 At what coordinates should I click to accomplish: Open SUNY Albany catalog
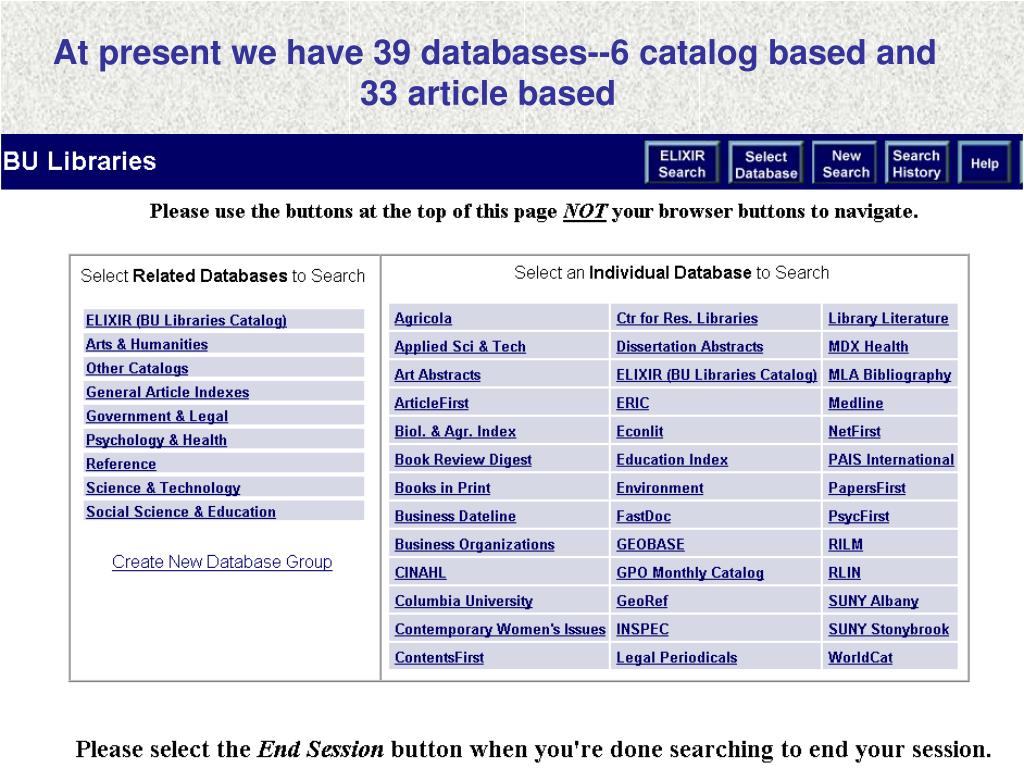point(873,601)
